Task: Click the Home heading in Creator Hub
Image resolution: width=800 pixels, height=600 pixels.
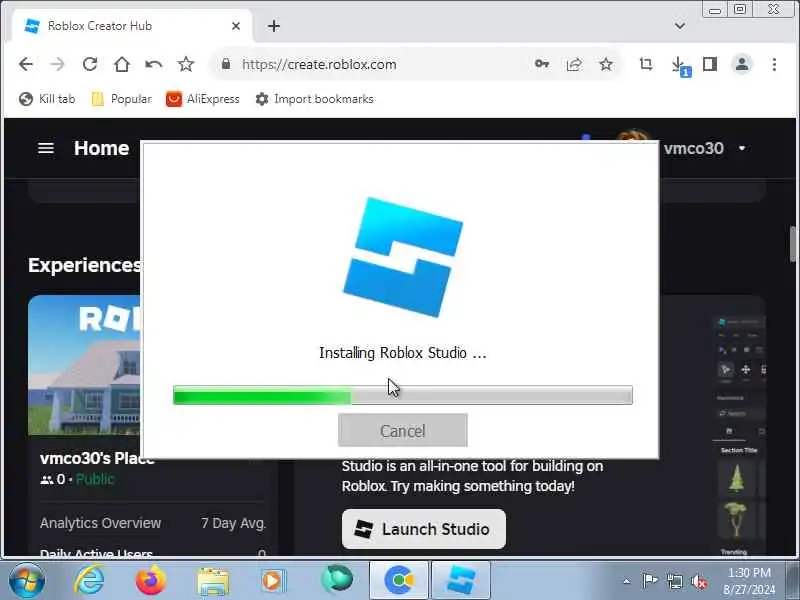Action: 102,148
